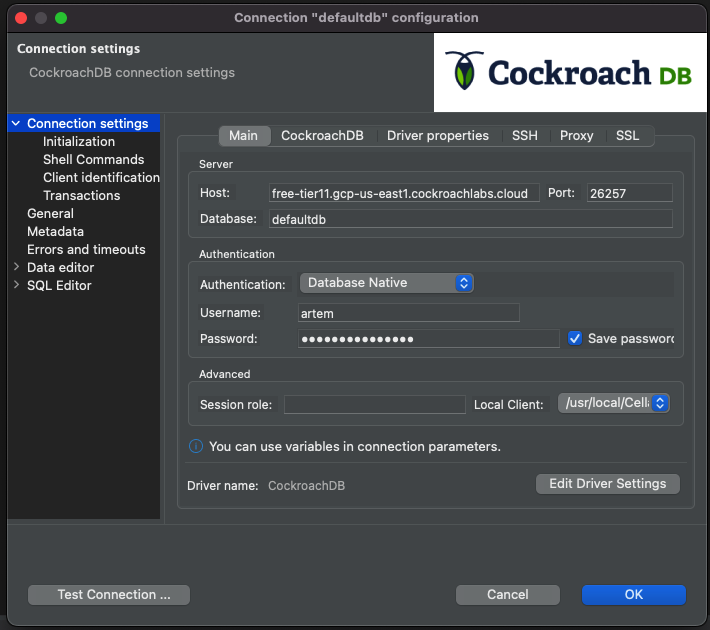Select Client identification in the sidebar

101,177
